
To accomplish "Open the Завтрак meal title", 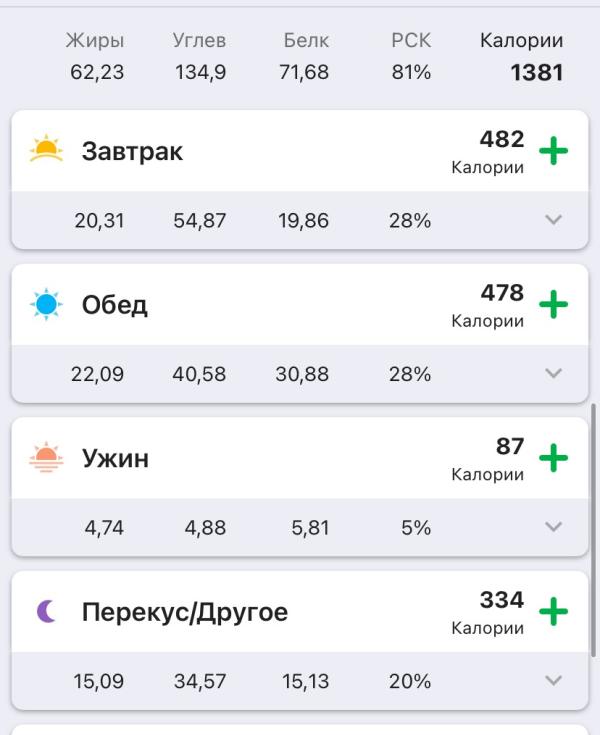I will click(x=132, y=152).
